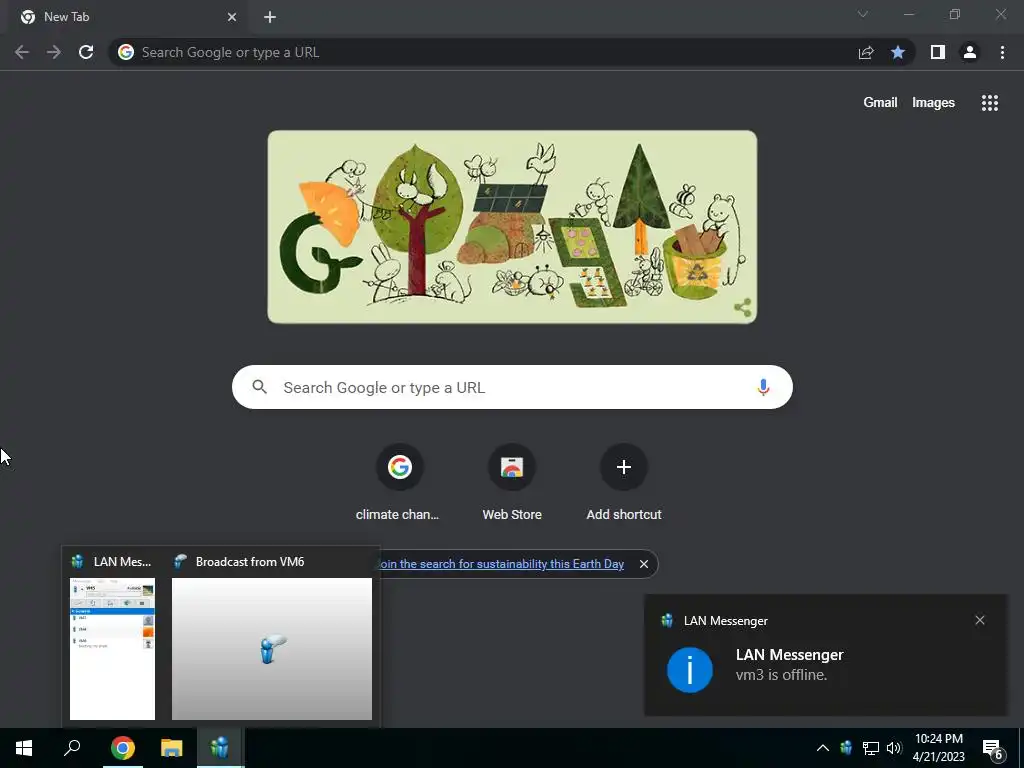This screenshot has height=768, width=1024.
Task: Open the Google apps grid
Action: (x=989, y=103)
